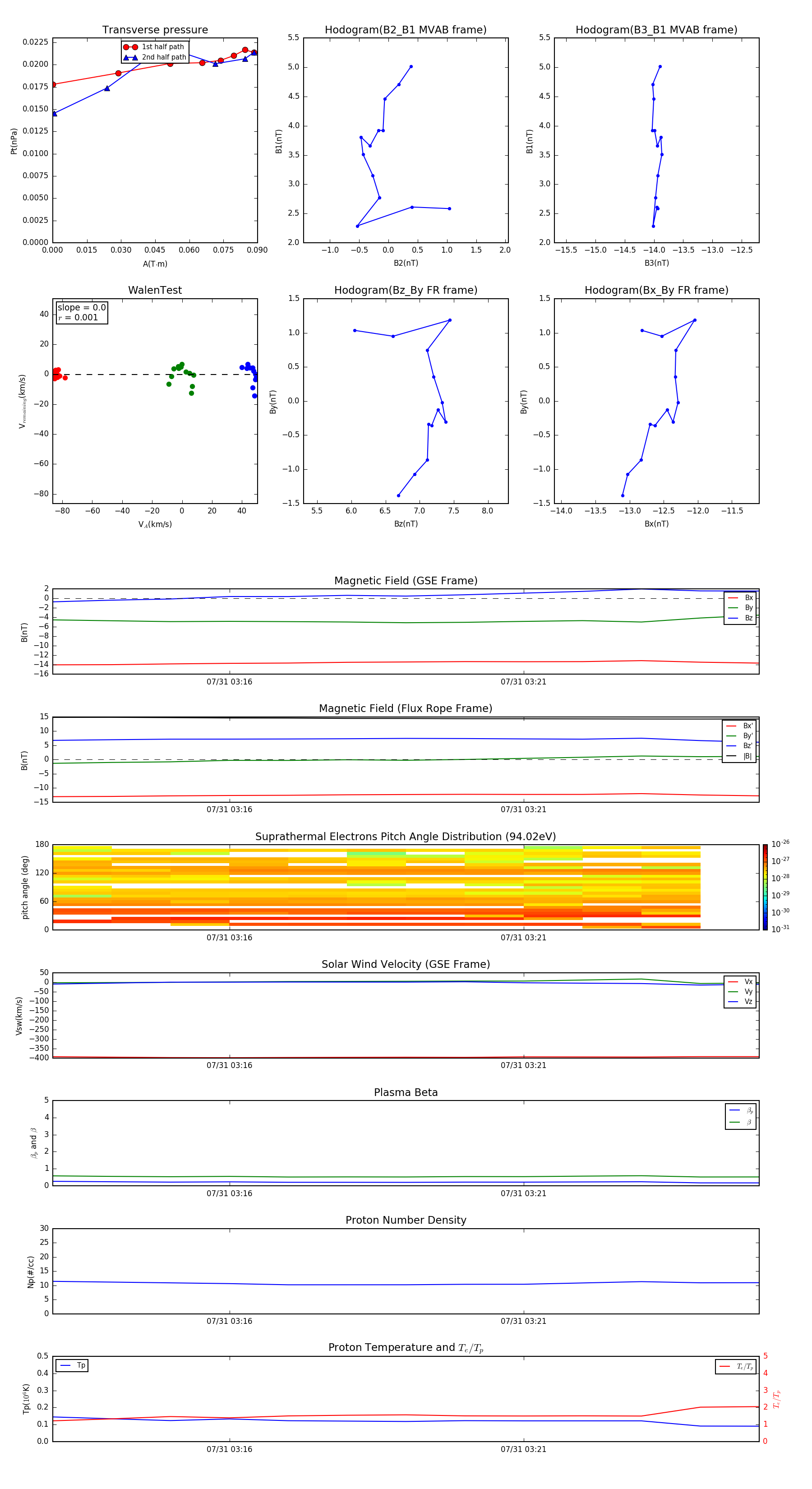The image size is (812, 1489).
Task: Click the "Proton Temperature and Te/Tp" title
Action: tap(406, 1348)
